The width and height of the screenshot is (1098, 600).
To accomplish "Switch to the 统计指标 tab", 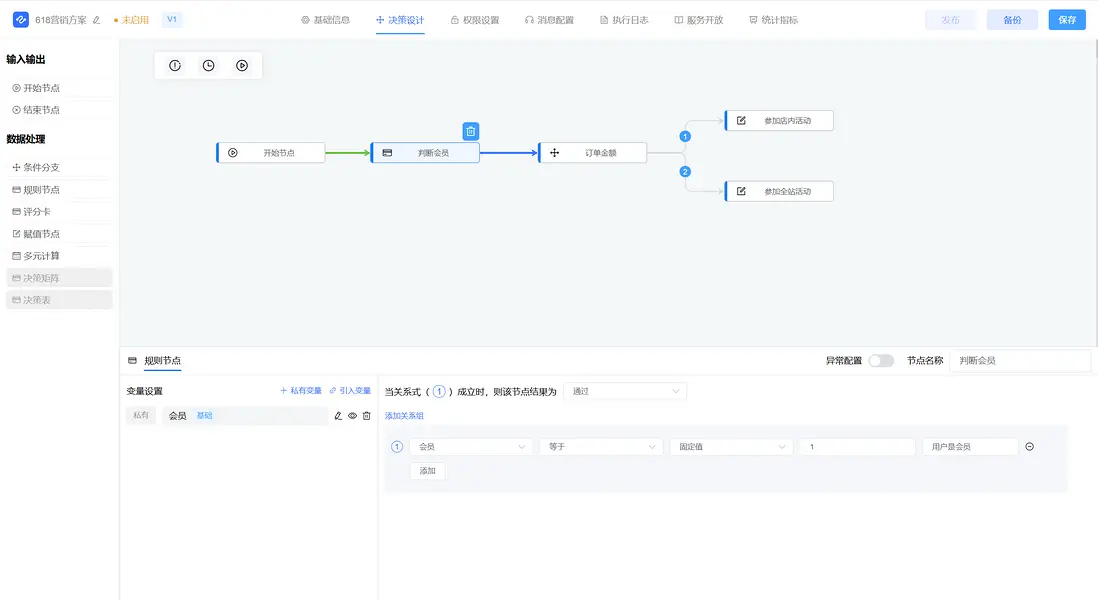I will point(773,20).
